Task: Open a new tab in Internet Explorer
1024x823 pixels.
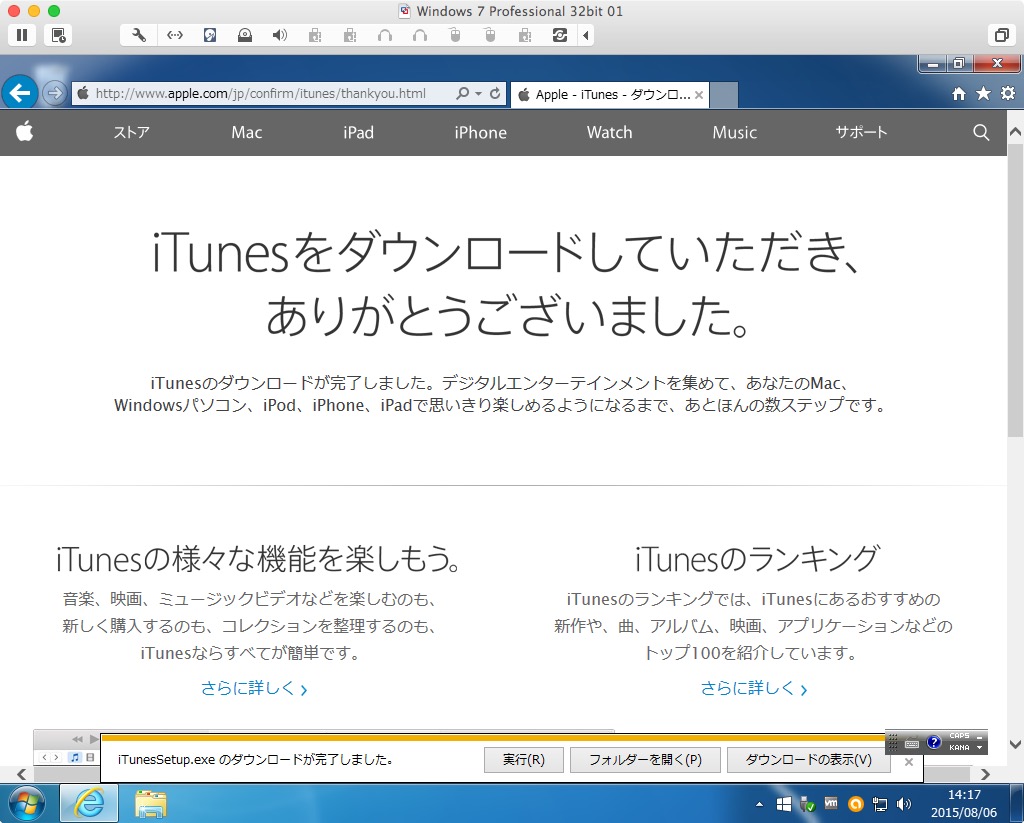Action: [724, 95]
